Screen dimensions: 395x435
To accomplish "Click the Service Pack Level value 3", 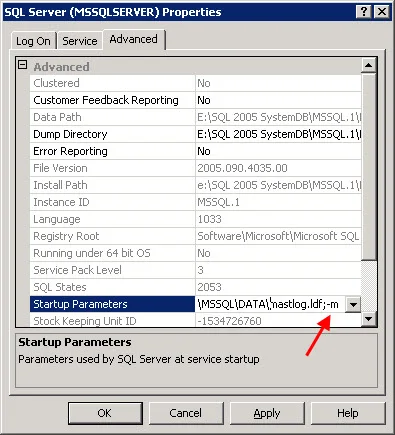I will [278, 270].
